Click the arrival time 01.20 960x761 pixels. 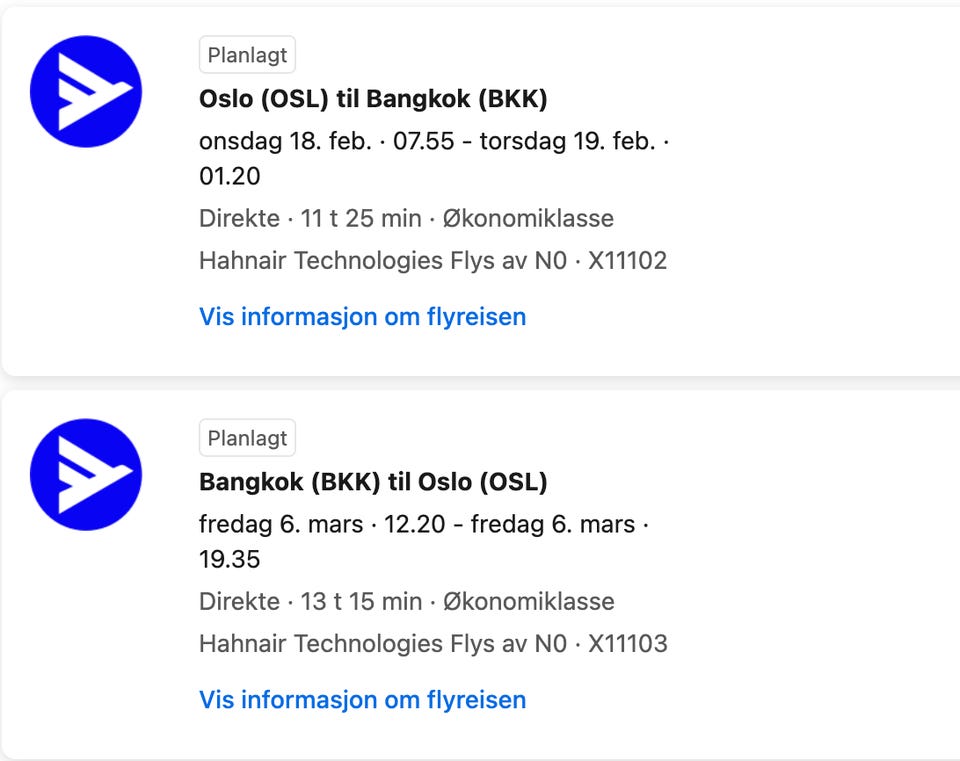click(x=230, y=177)
